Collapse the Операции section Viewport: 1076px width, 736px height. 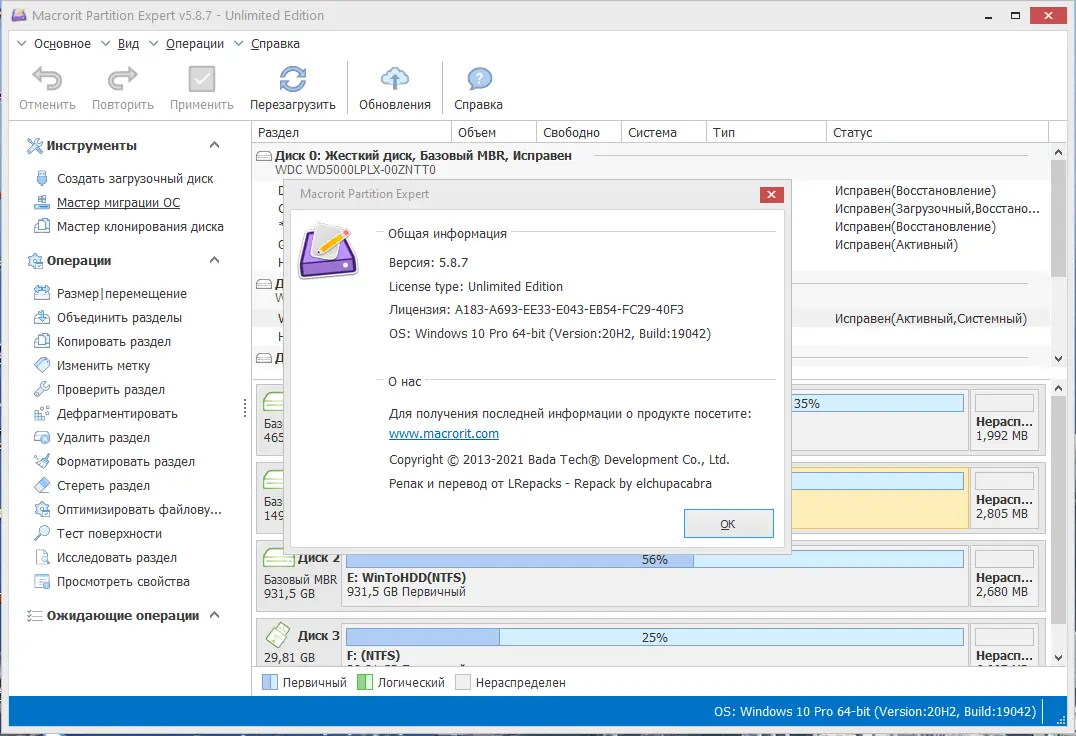213,259
